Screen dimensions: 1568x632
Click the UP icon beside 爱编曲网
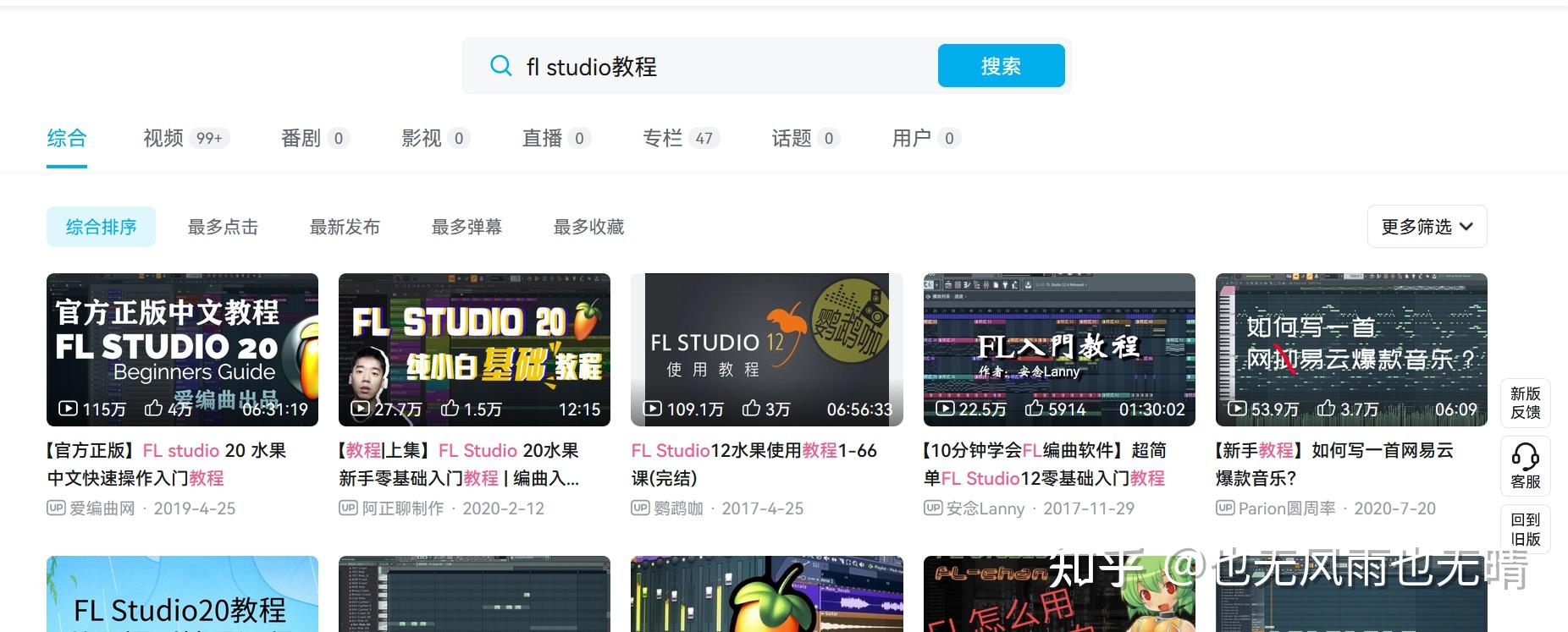[x=56, y=508]
